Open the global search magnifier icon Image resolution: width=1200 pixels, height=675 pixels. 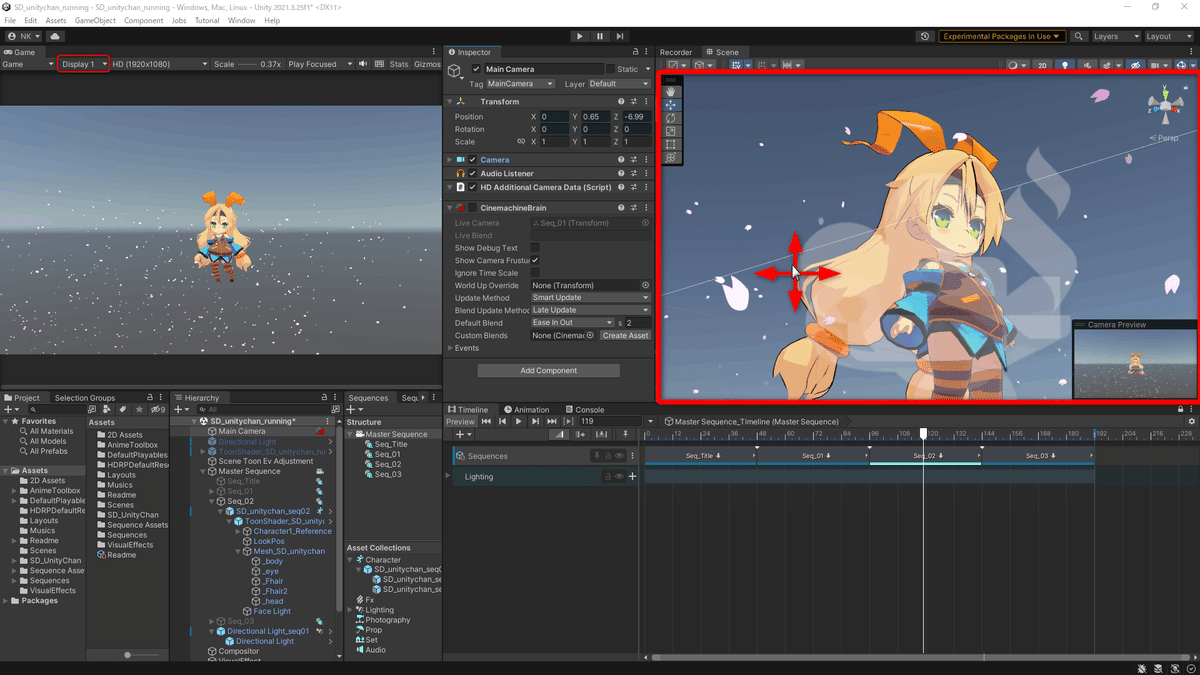point(1078,36)
